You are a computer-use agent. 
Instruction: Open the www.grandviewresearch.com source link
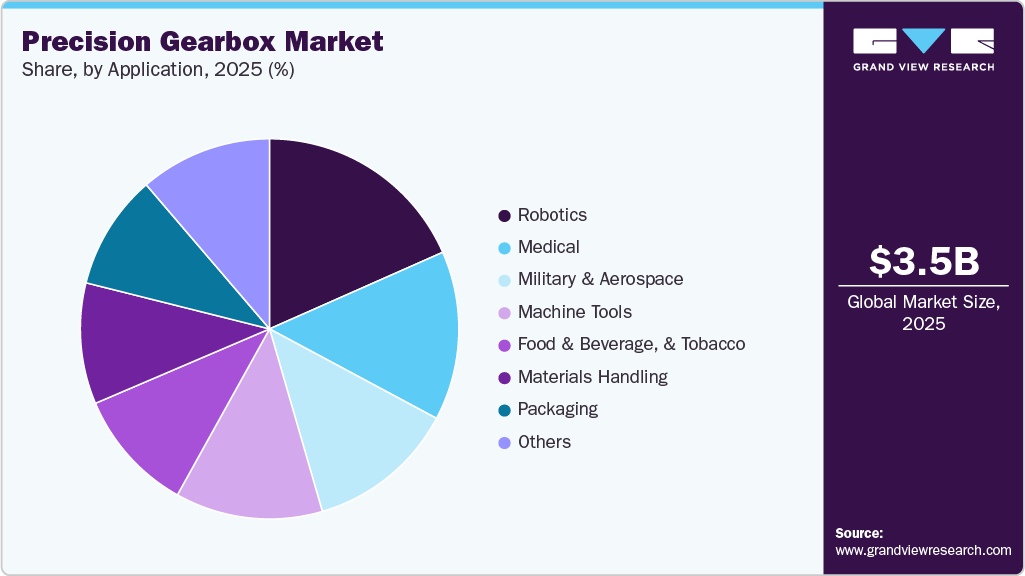click(923, 551)
